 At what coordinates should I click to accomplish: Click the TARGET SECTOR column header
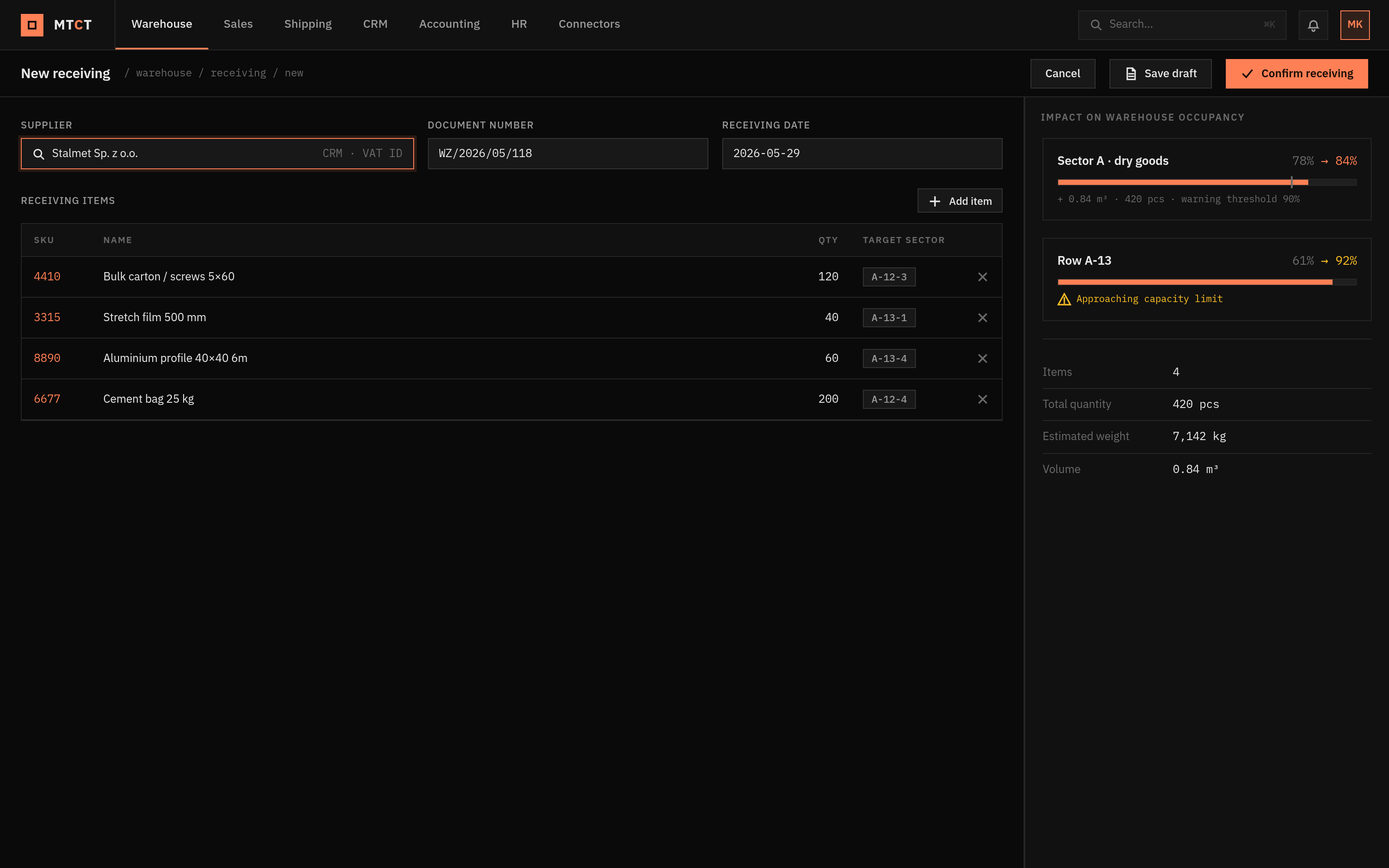point(903,240)
